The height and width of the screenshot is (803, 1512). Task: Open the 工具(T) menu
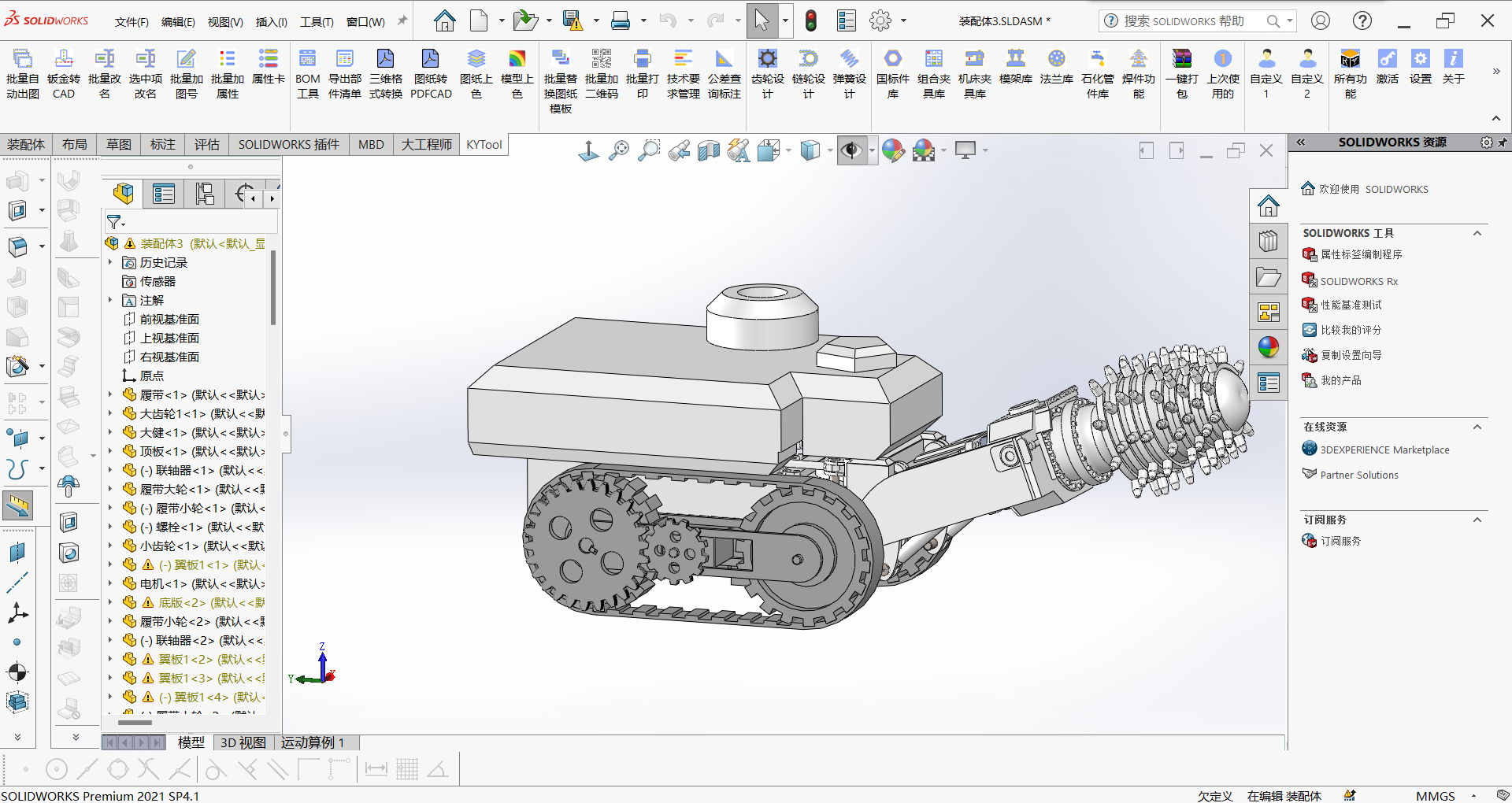tap(317, 22)
